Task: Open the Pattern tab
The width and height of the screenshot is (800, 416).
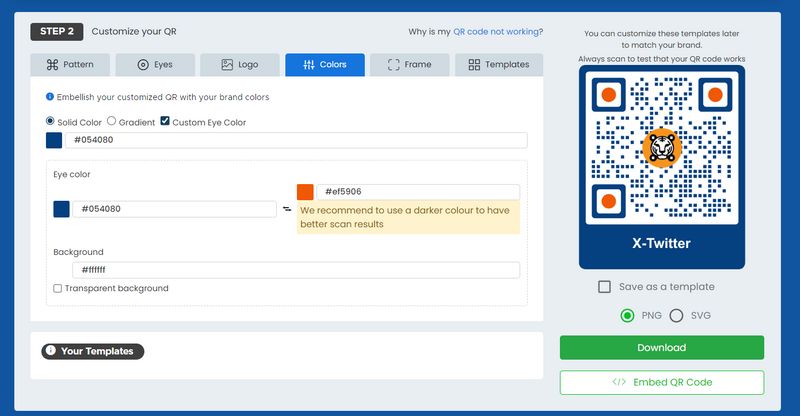Action: point(70,65)
